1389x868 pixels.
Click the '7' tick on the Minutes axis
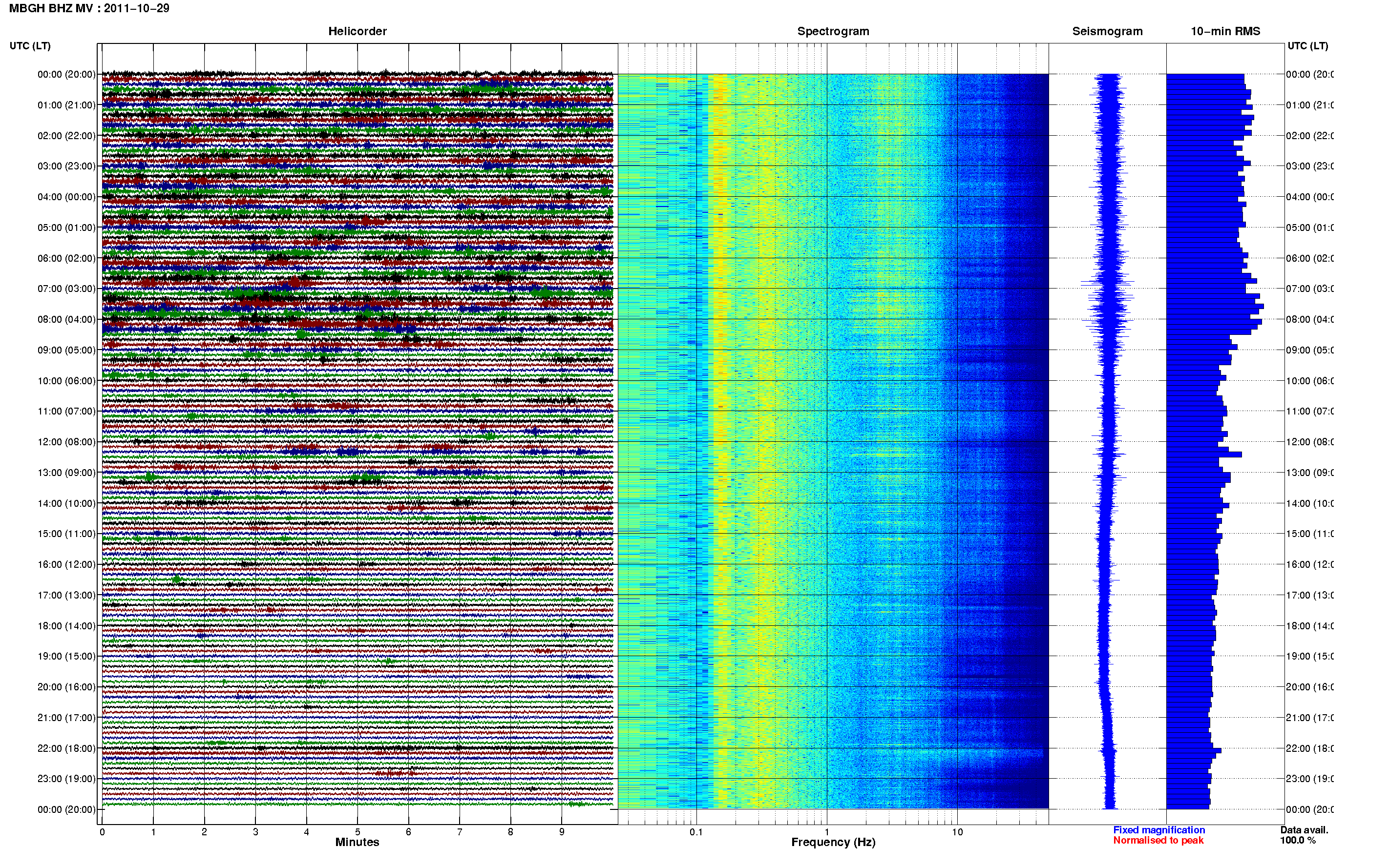point(460,832)
